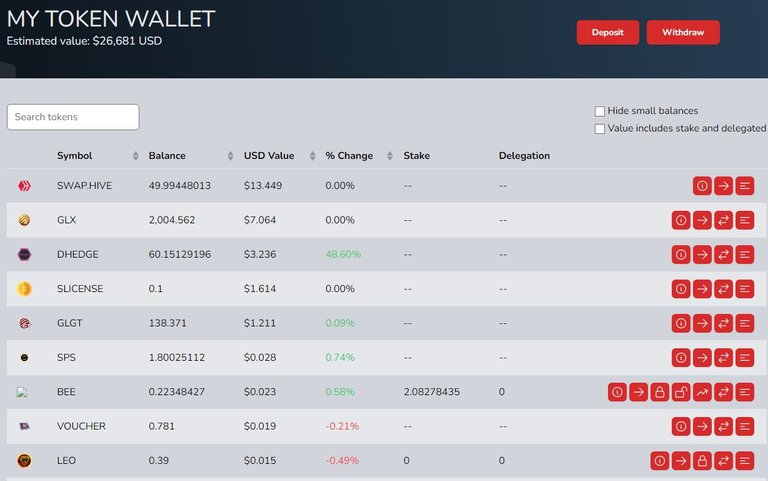
Task: Open GLGT history list icon
Action: [744, 323]
